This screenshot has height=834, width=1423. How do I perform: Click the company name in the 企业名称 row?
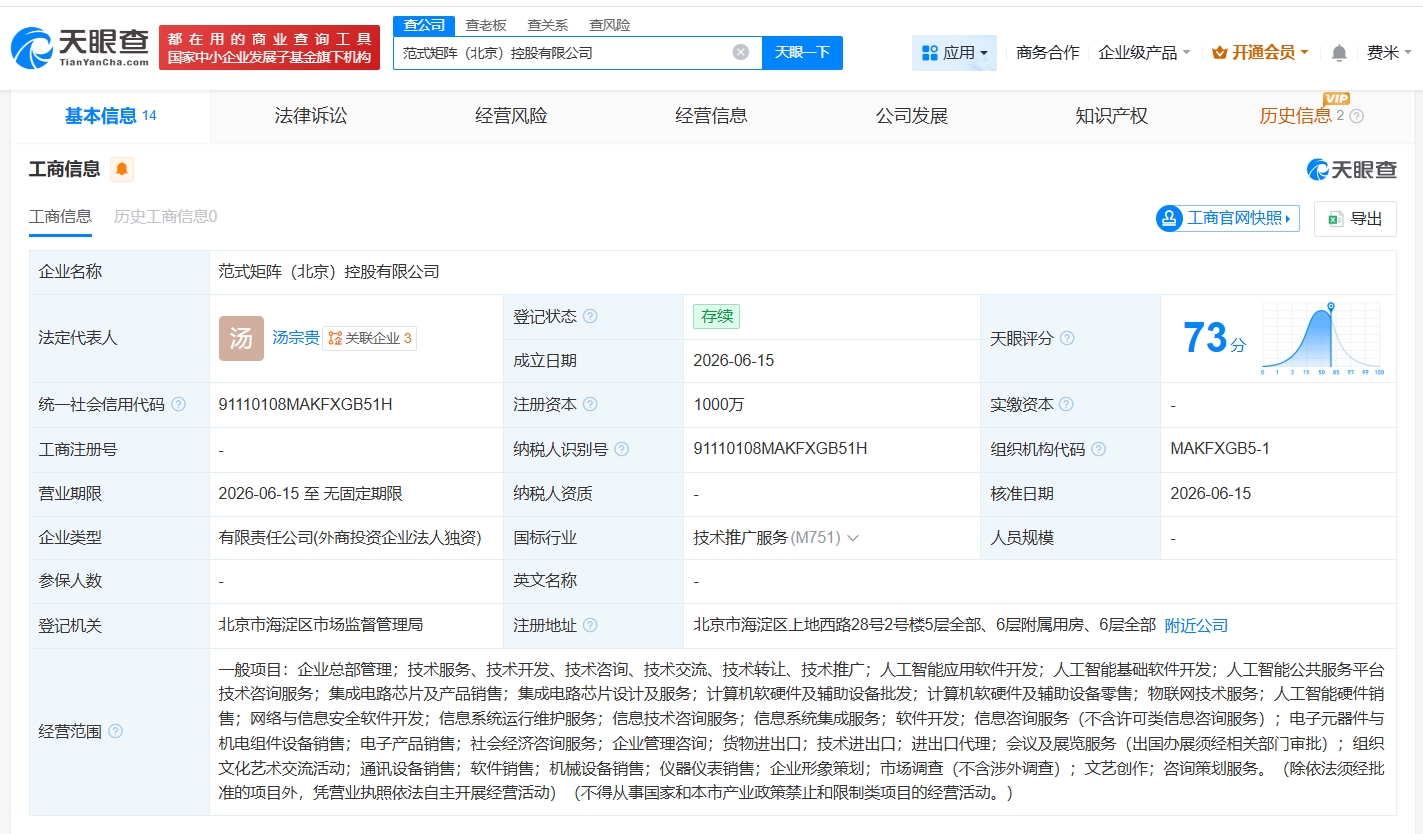[x=329, y=271]
